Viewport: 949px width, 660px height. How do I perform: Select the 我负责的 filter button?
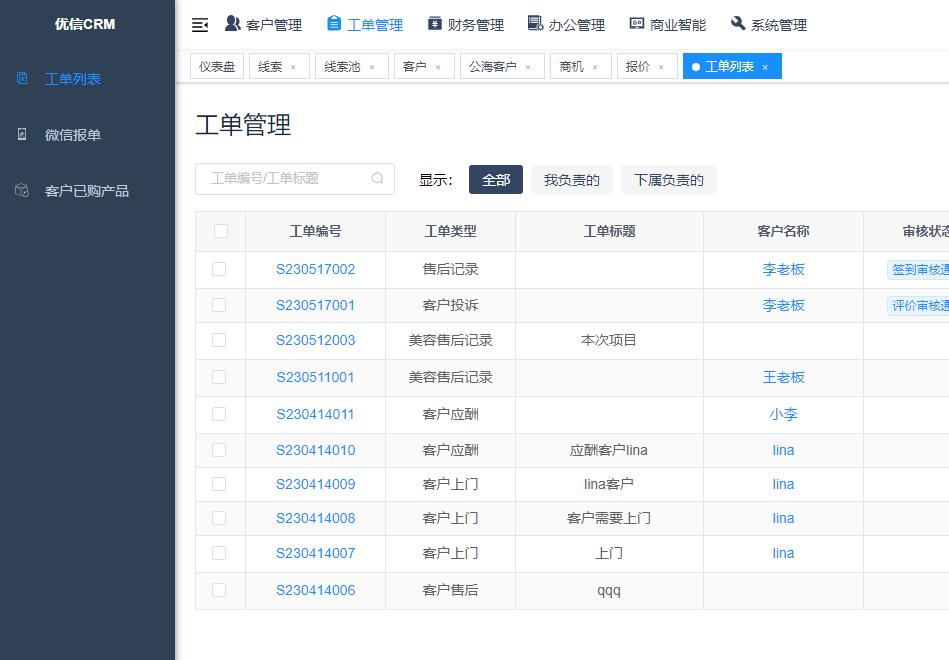pos(570,179)
